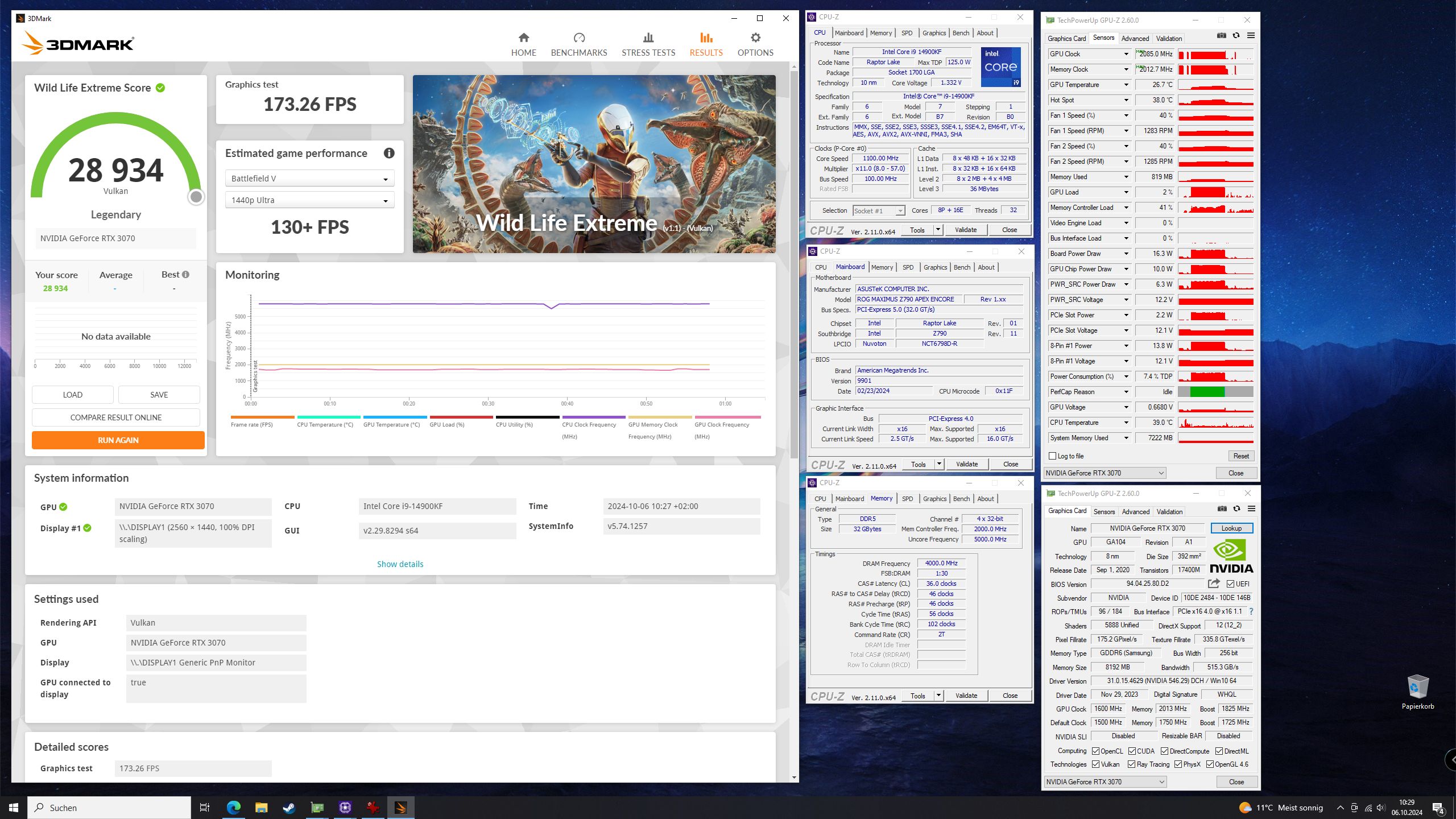1456x819 pixels.
Task: Click SAVE result button
Action: [x=159, y=395]
